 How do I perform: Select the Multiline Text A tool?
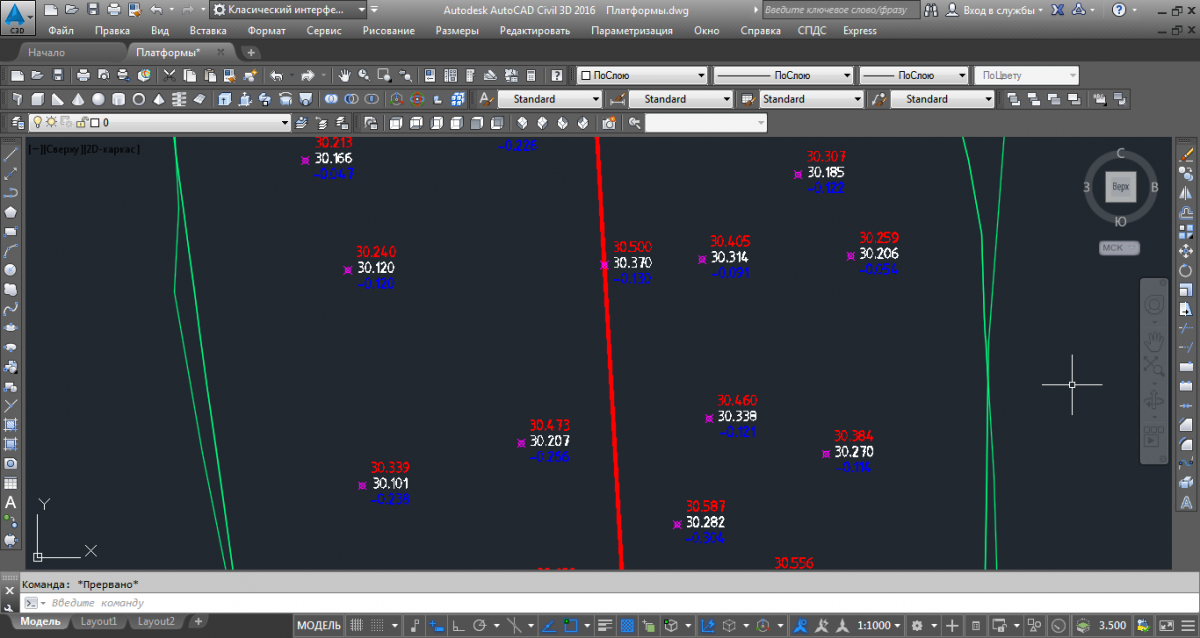coord(11,502)
